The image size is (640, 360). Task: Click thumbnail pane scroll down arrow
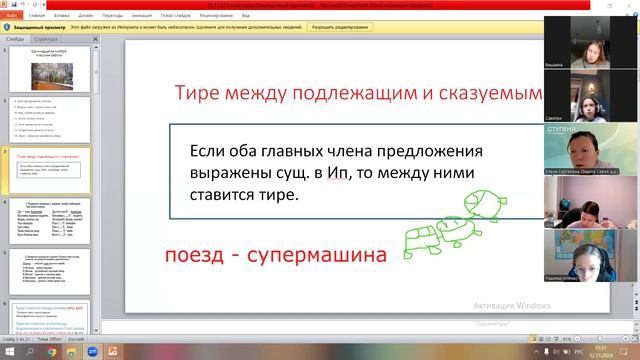click(x=96, y=331)
